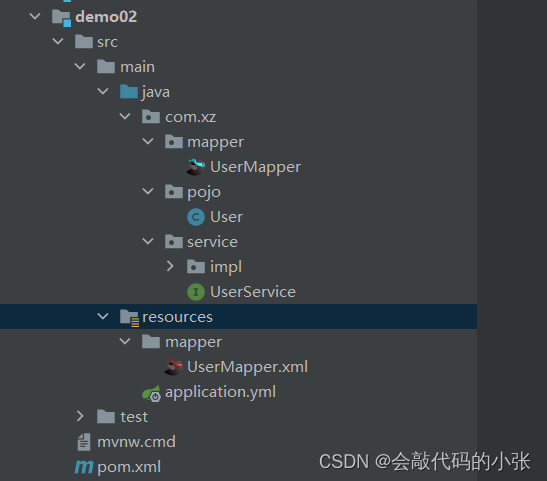Viewport: 547px width, 481px height.
Task: Collapse the main folder chevron
Action: pos(80,66)
